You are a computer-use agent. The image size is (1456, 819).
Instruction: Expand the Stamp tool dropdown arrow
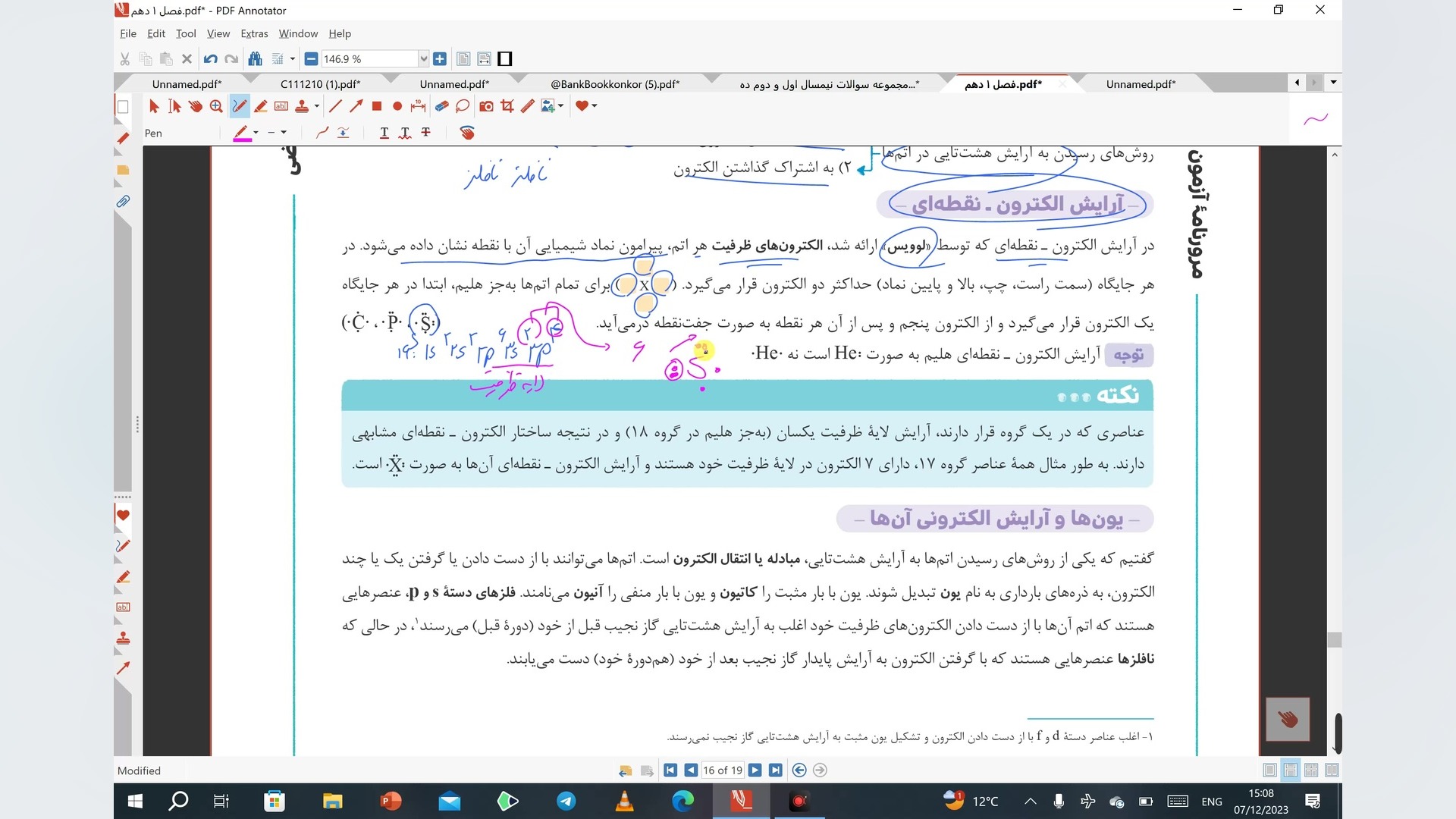pos(316,106)
